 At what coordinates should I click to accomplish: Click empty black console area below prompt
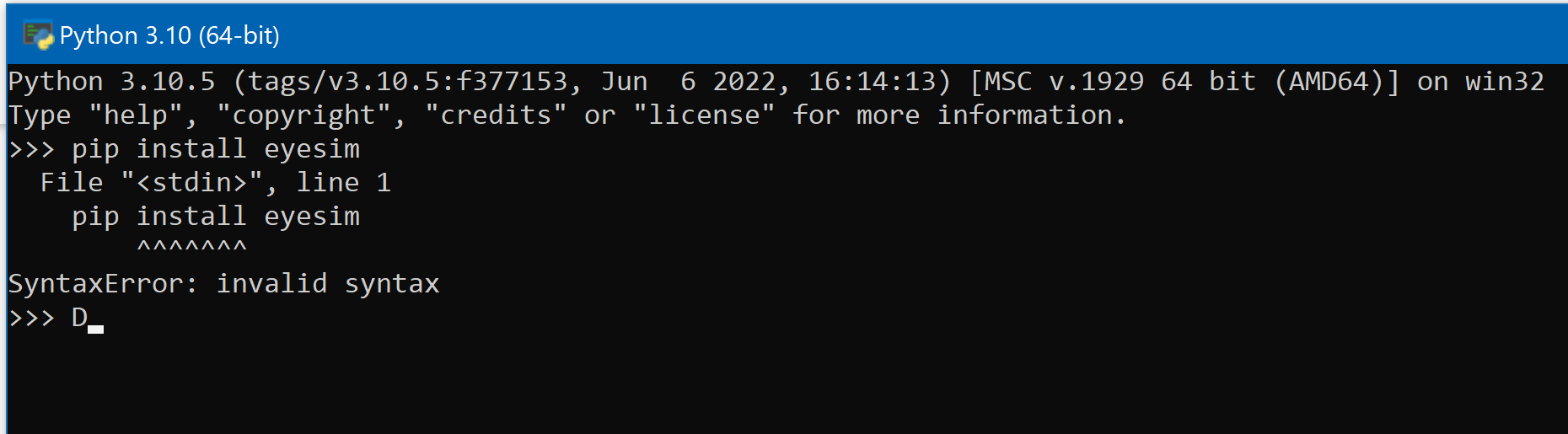click(784, 383)
